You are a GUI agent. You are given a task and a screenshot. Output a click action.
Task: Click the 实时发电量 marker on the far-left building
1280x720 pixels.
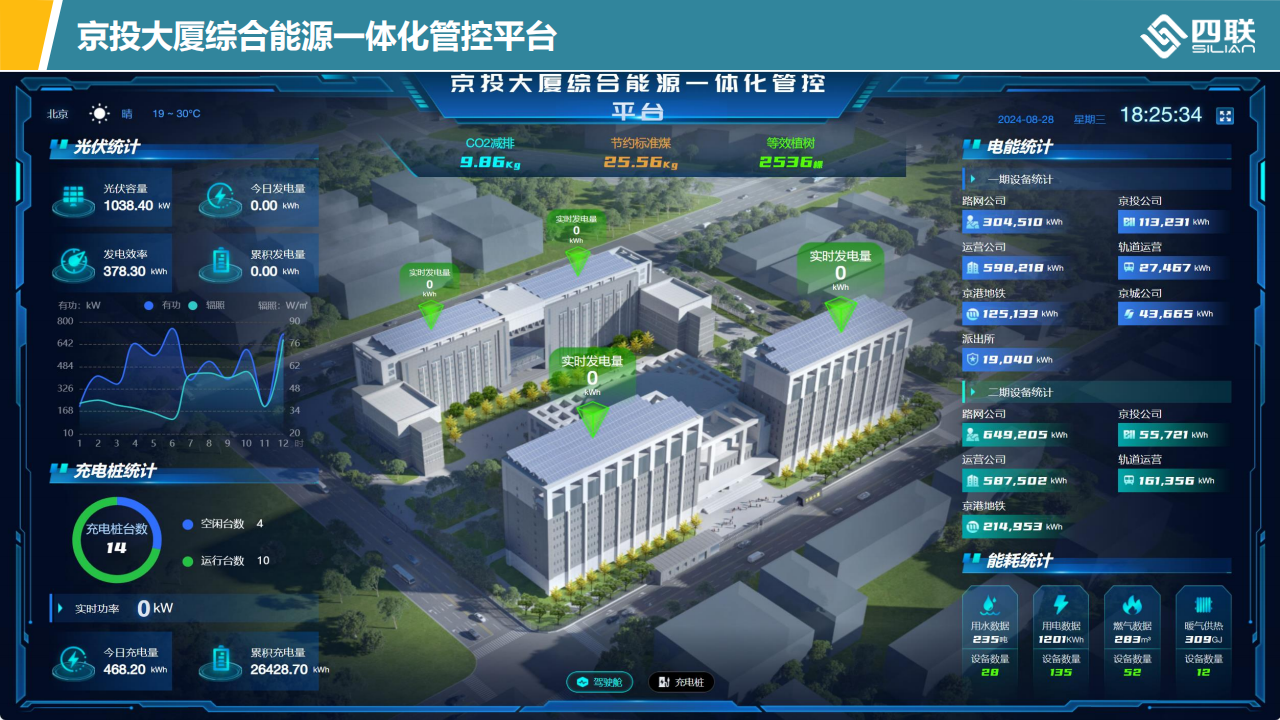430,296
